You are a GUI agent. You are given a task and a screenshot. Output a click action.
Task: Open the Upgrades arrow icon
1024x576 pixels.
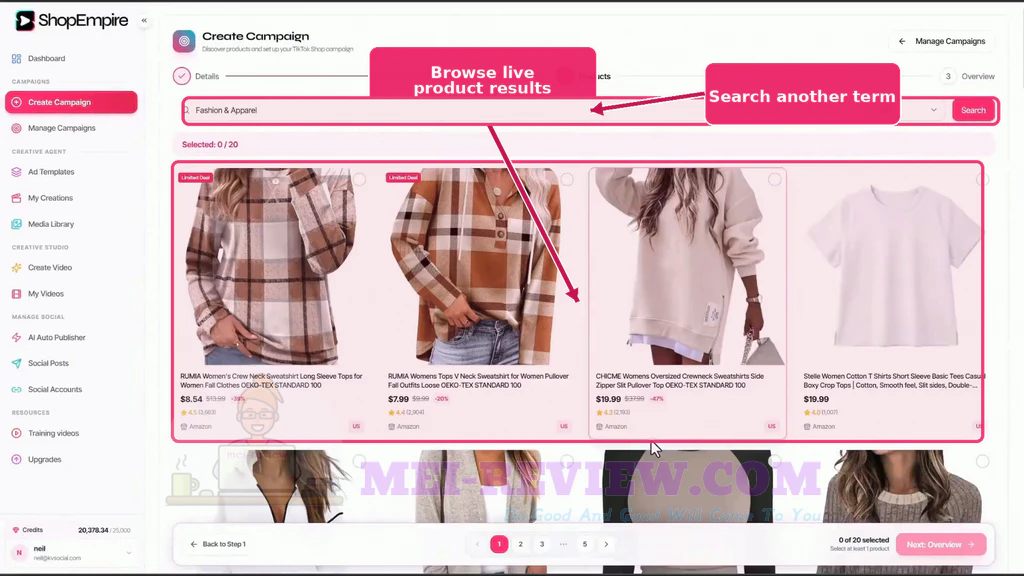pos(16,459)
